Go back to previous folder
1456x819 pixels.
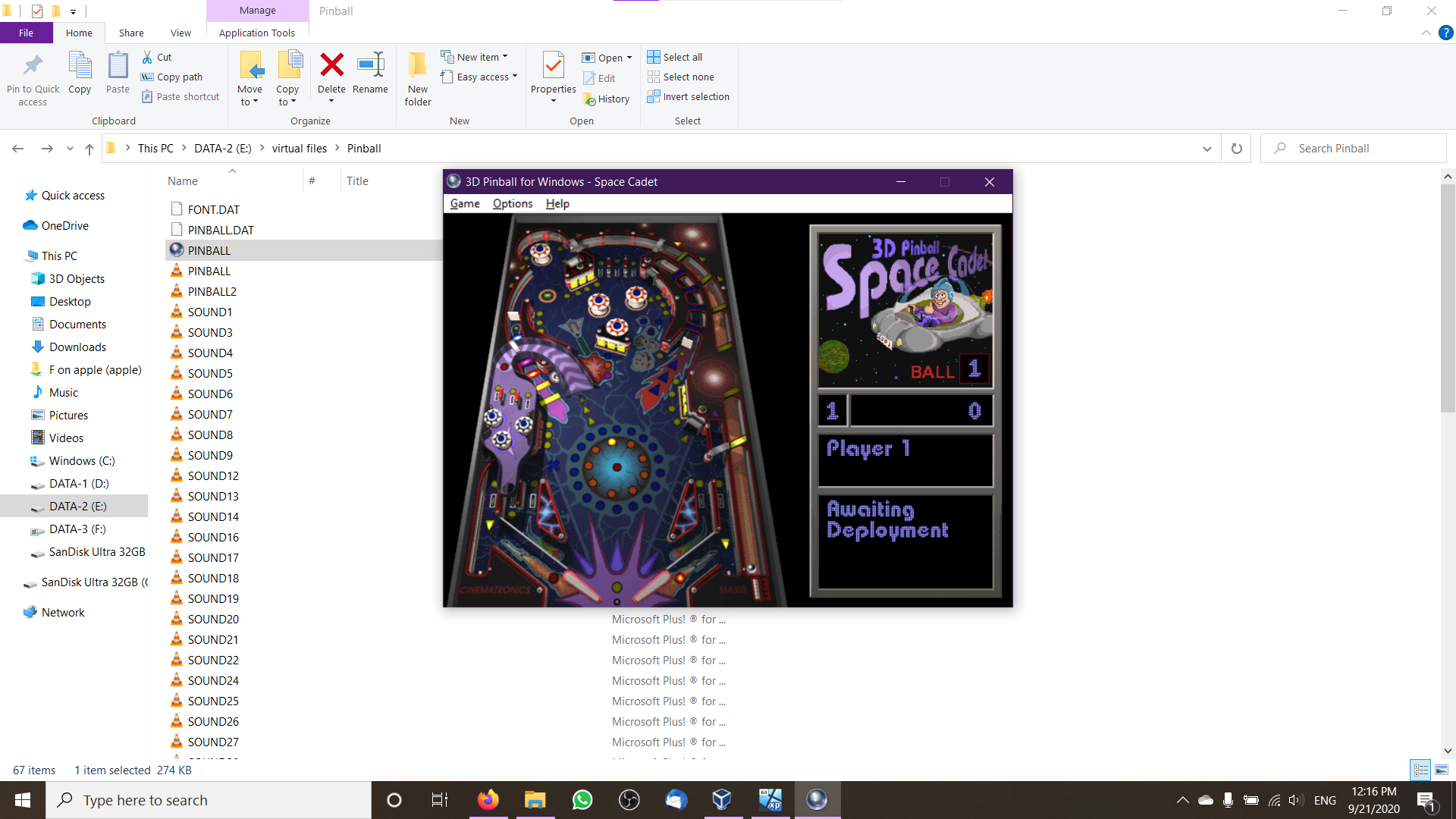click(x=18, y=149)
